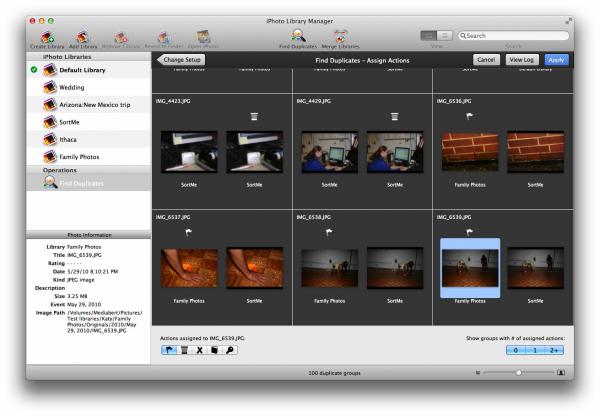This screenshot has width=600, height=416.
Task: Toggle groups with 1 assigned action
Action: click(x=535, y=350)
